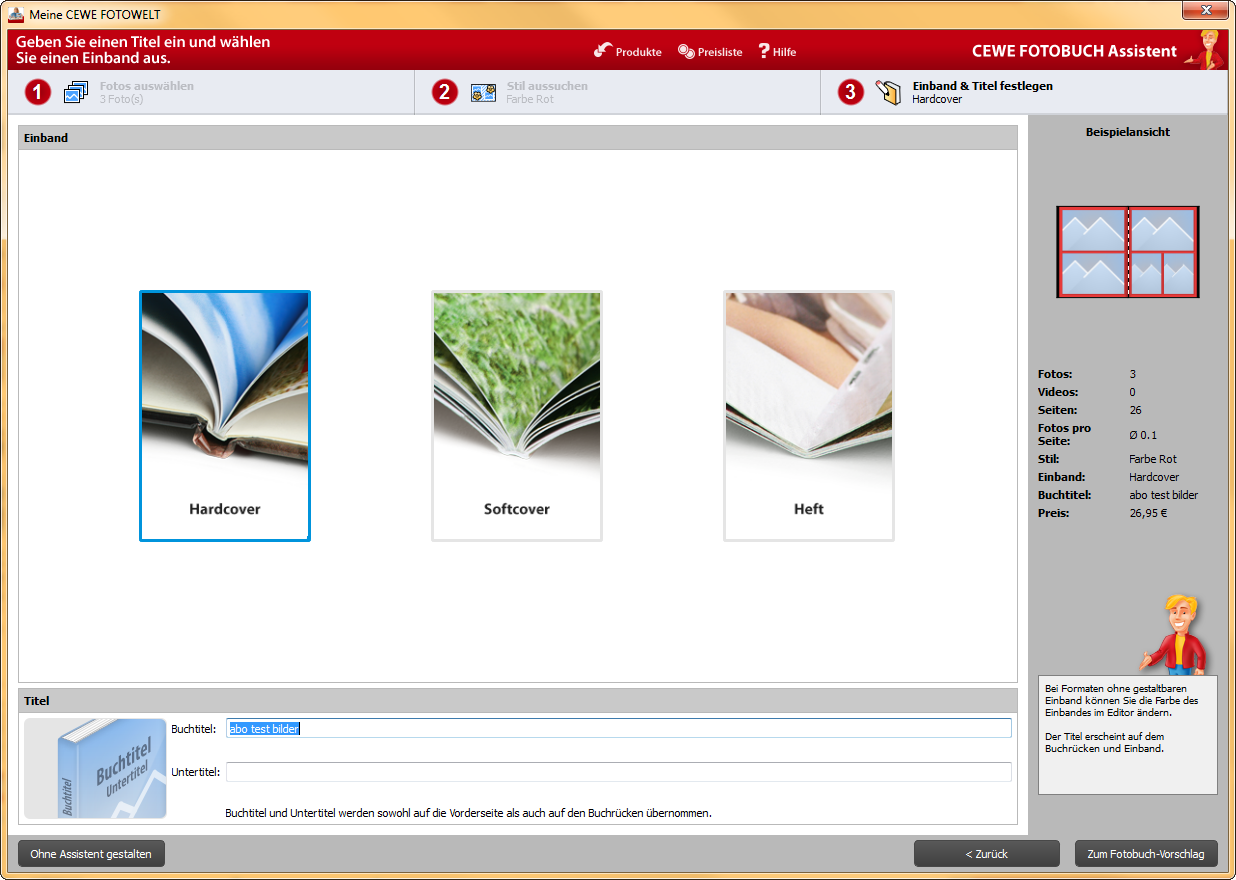
Task: Choose the Heft binding
Action: (809, 416)
